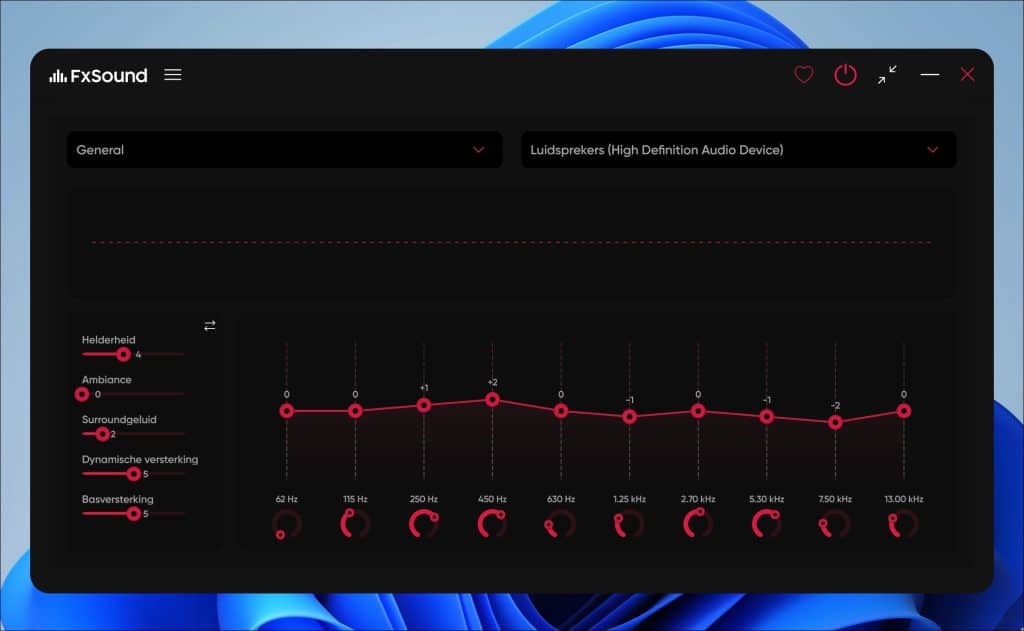
Task: Click the 1.25 kHz frequency knob
Action: pyautogui.click(x=630, y=524)
